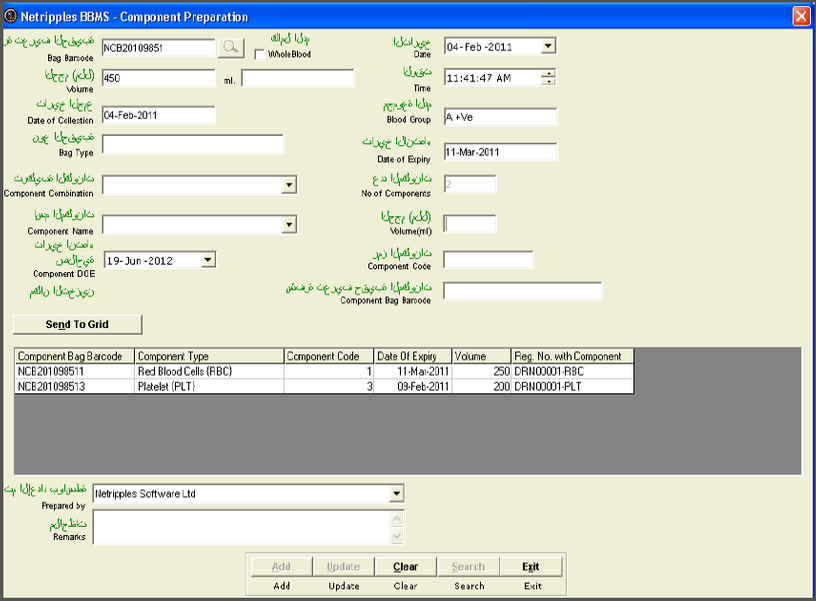The height and width of the screenshot is (601, 816).
Task: Click the disabled Add button
Action: (281, 567)
